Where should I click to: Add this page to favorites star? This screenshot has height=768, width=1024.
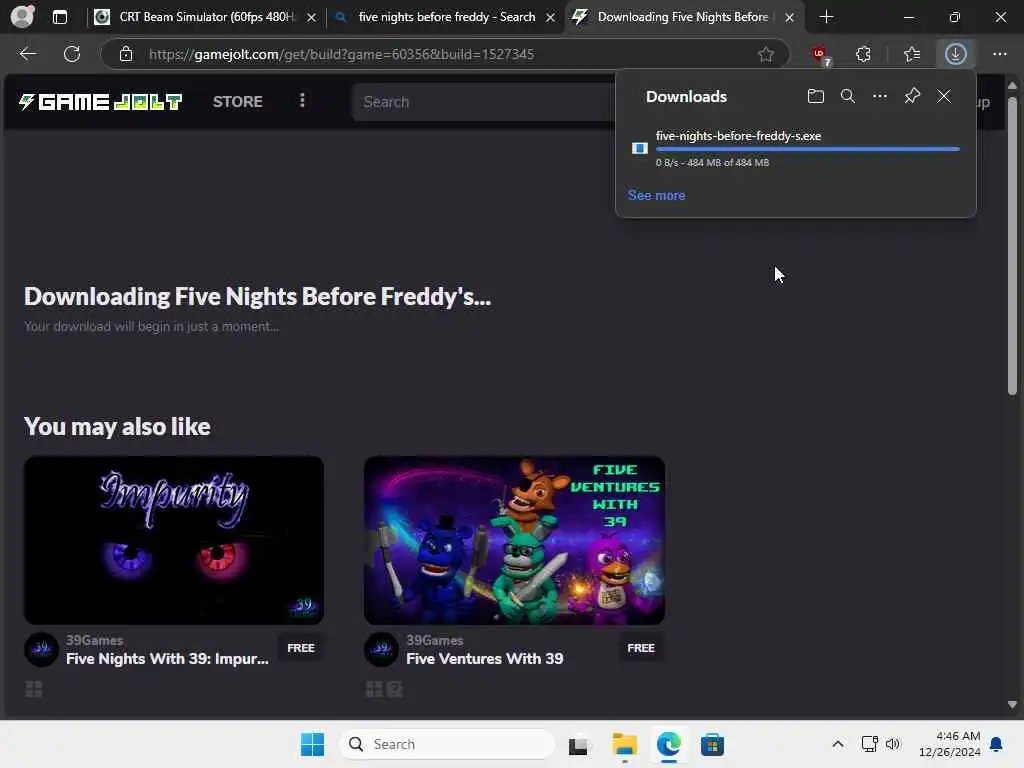pos(765,54)
